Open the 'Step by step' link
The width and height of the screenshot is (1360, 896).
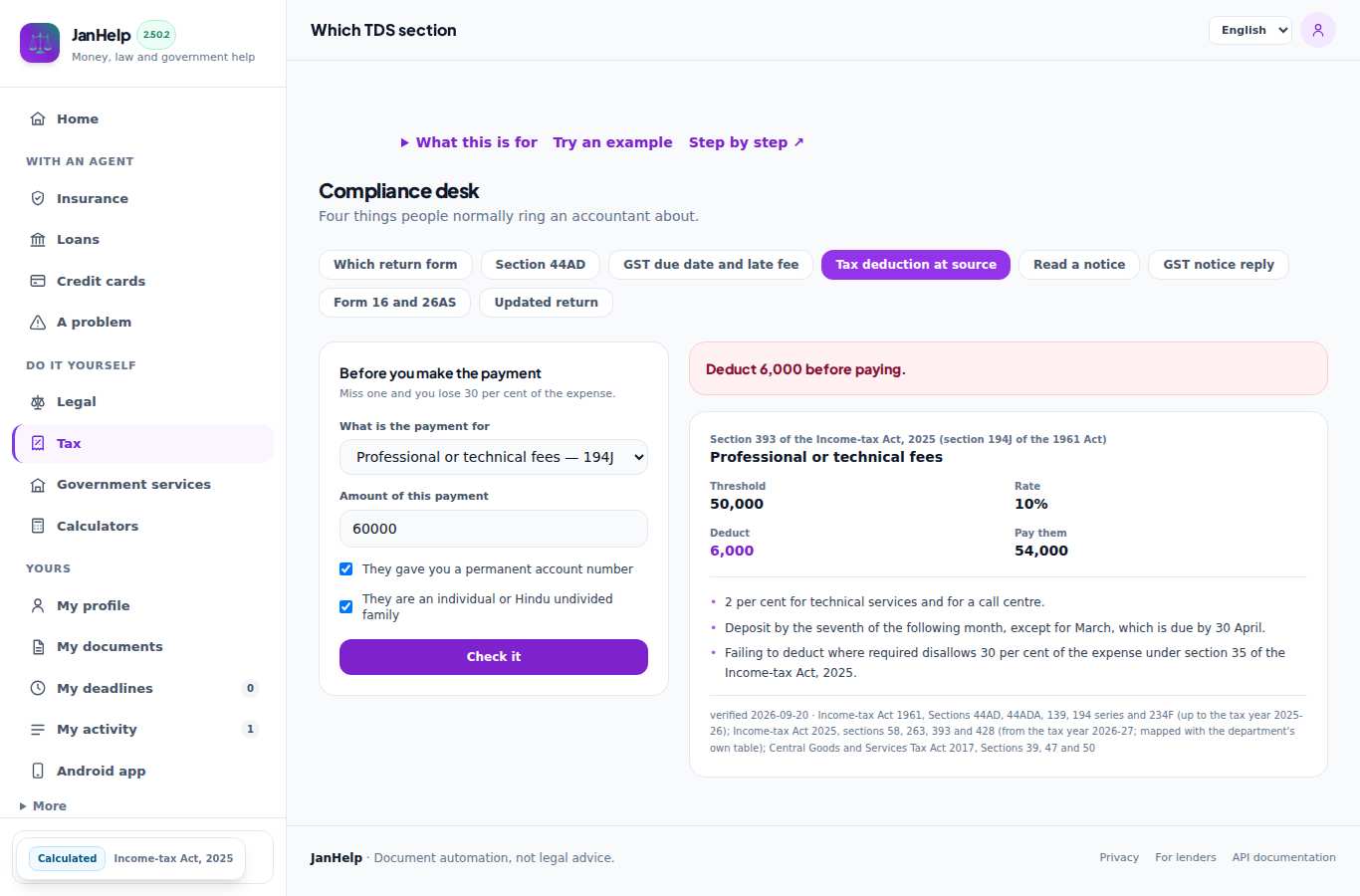click(747, 142)
